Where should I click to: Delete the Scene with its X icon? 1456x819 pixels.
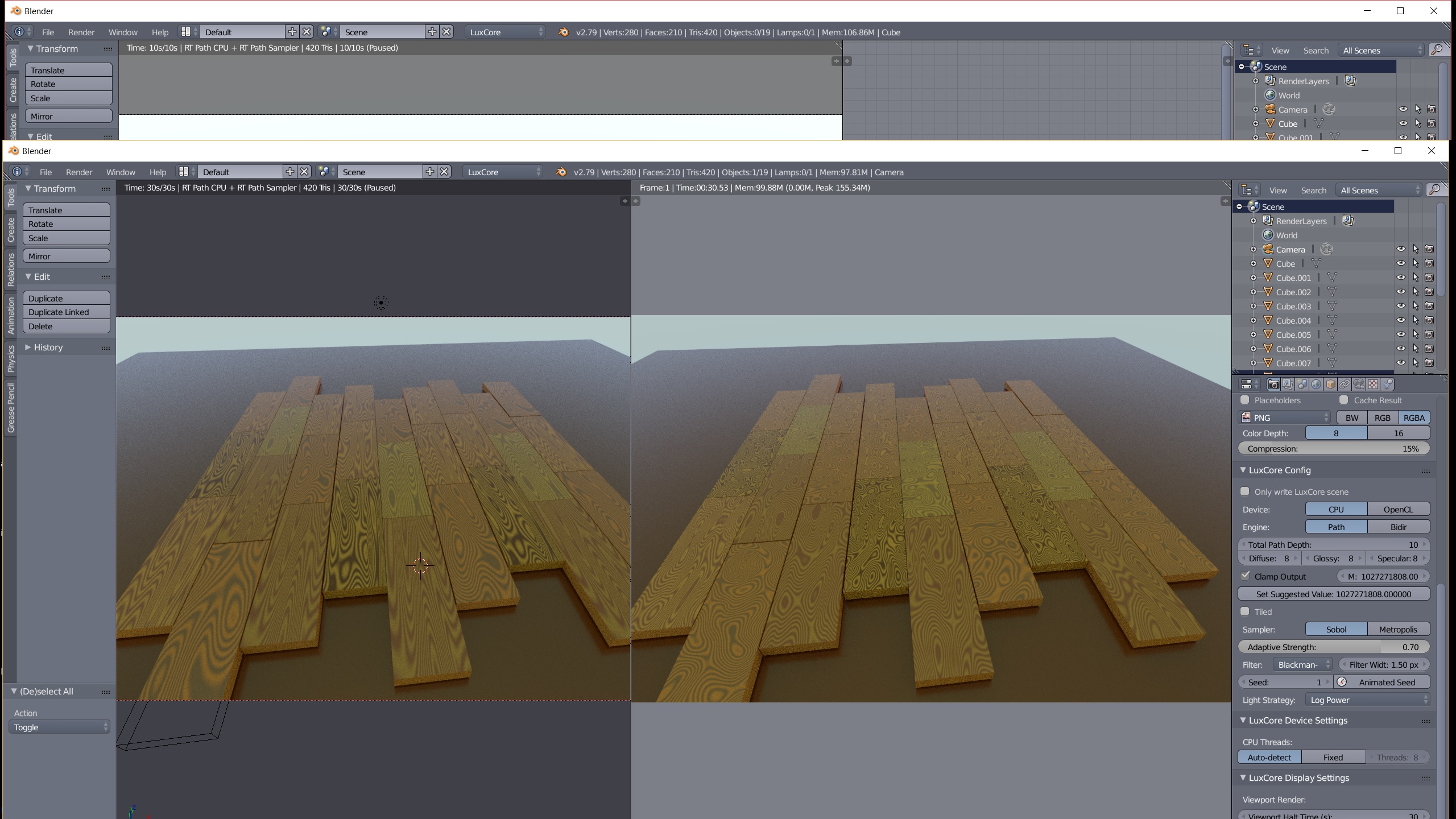444,172
